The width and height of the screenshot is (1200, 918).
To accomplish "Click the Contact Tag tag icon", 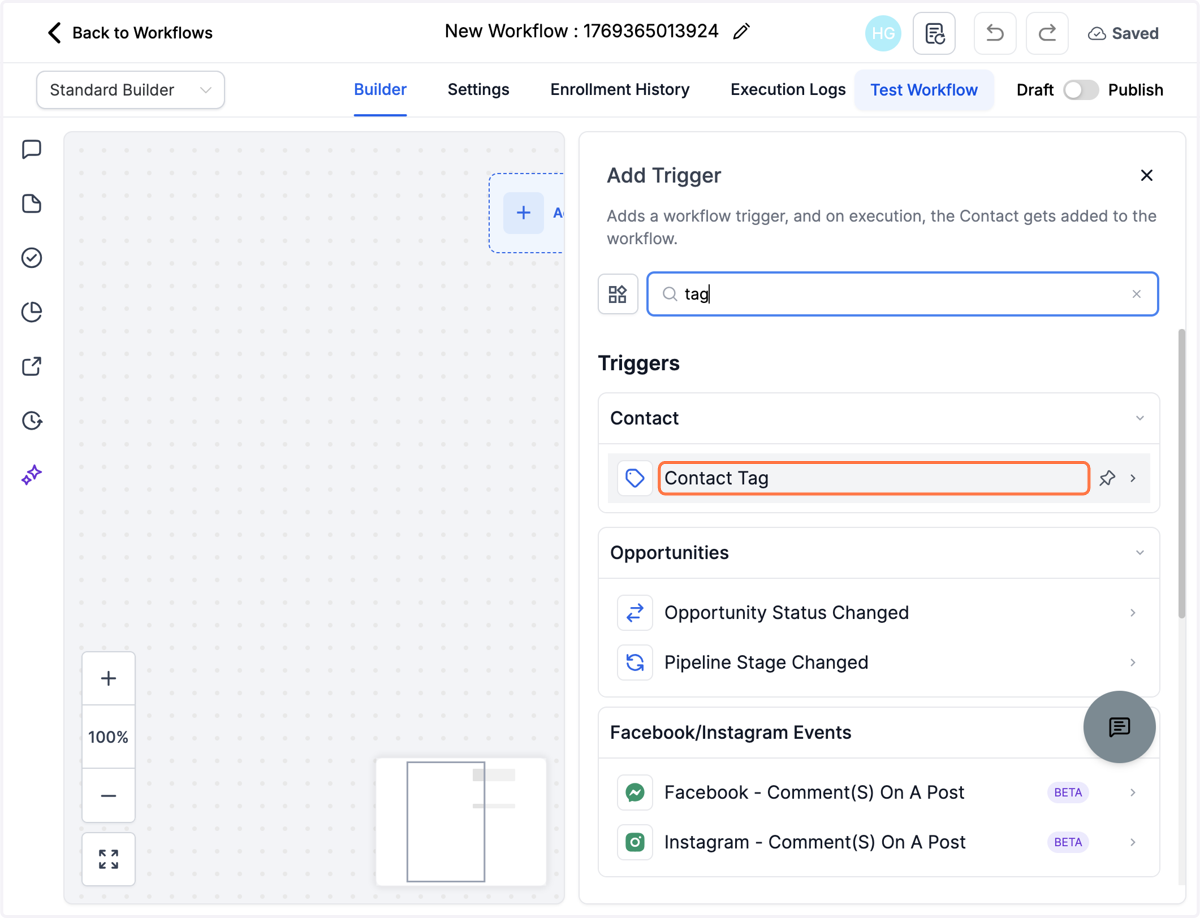I will pos(635,479).
